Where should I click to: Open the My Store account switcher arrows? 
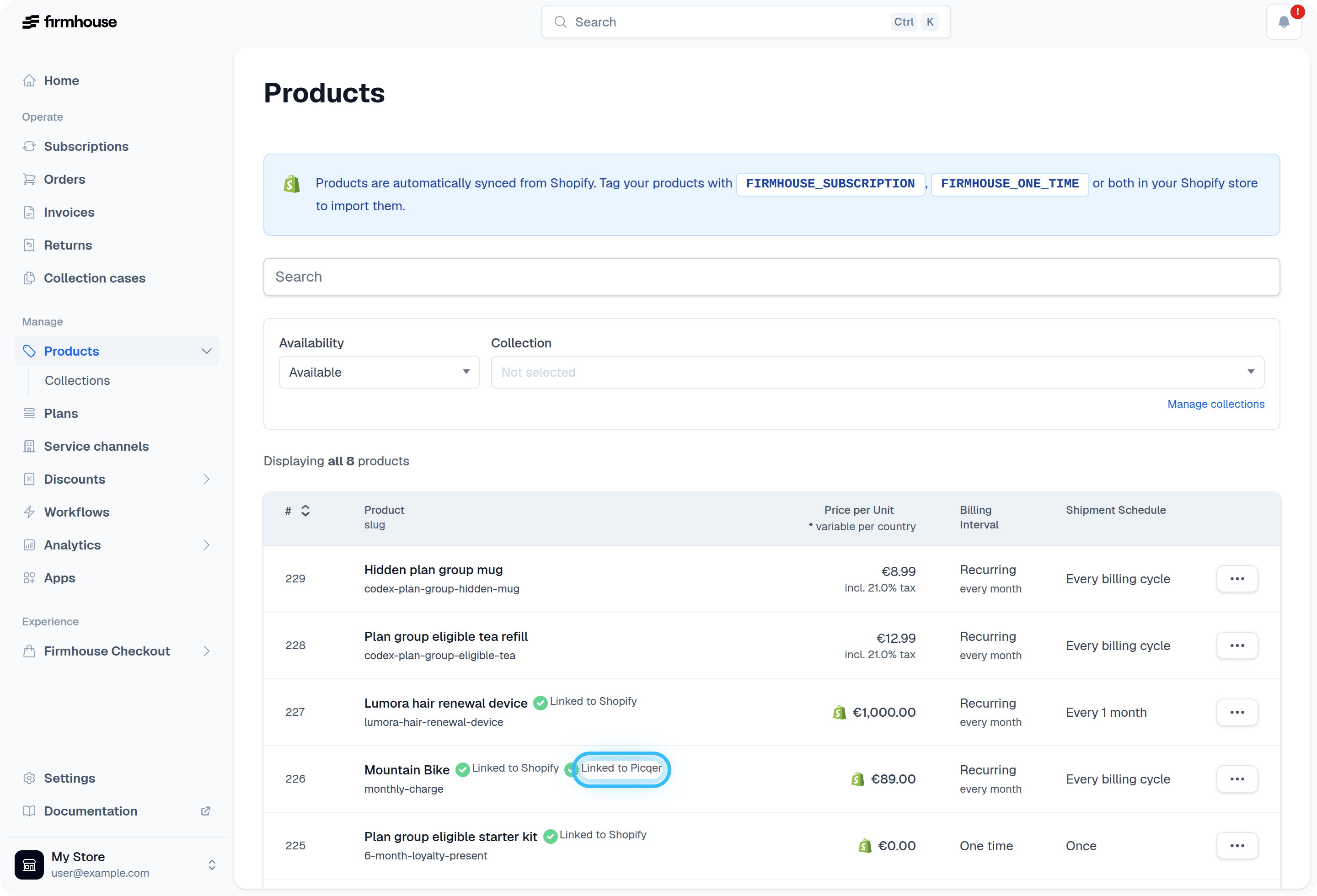tap(212, 864)
